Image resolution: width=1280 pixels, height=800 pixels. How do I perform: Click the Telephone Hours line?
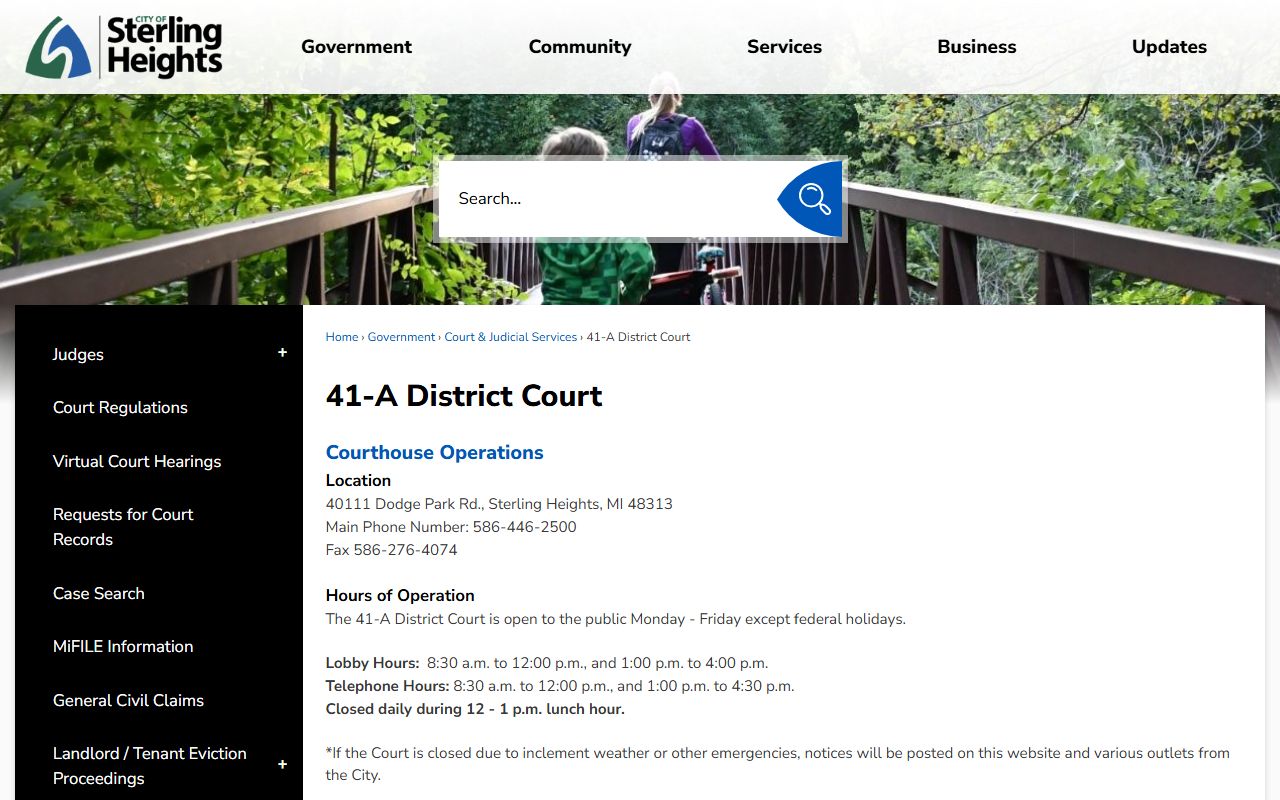click(x=560, y=686)
